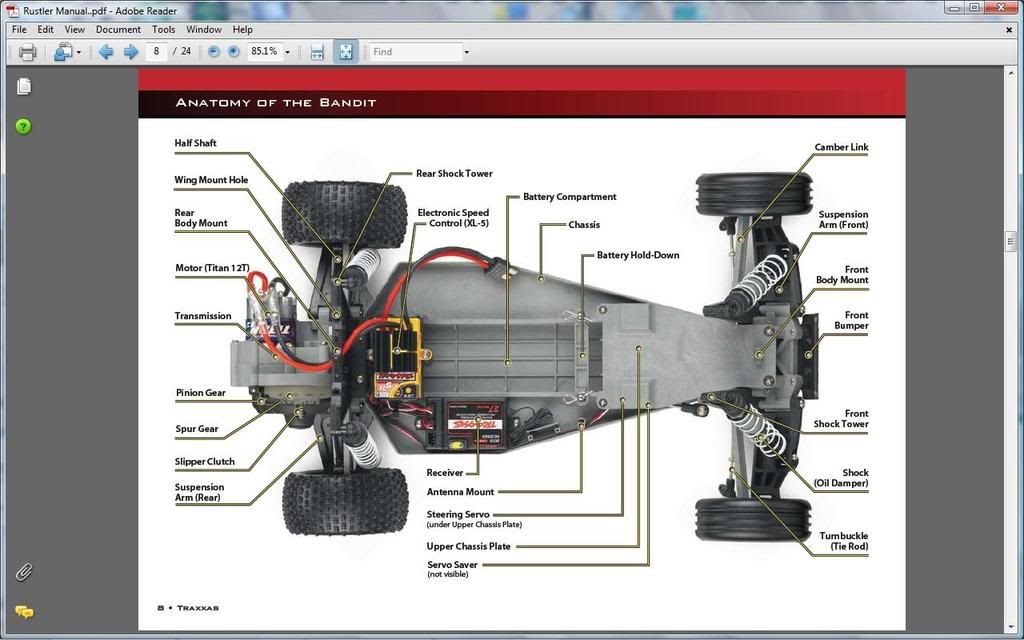Open the Pages panel in sidebar
1024x640 pixels.
[x=24, y=86]
